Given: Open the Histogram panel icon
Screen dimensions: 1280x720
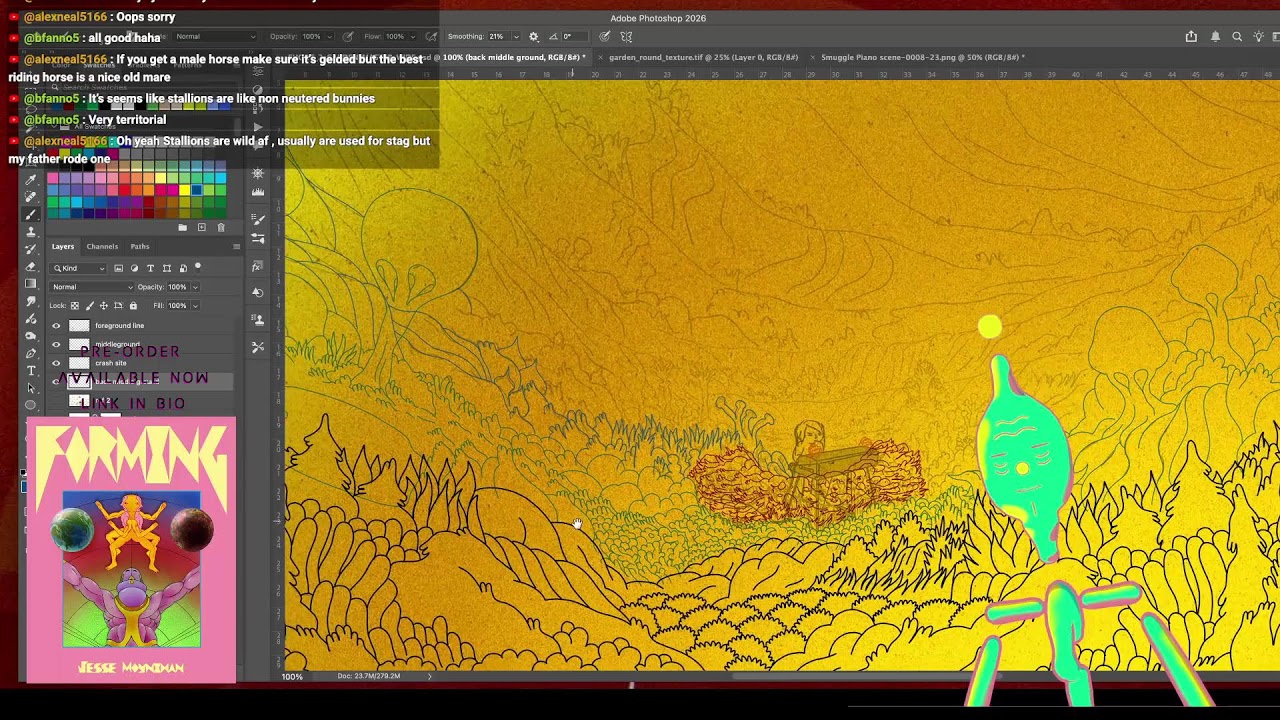Looking at the screenshot, I should coord(258,192).
